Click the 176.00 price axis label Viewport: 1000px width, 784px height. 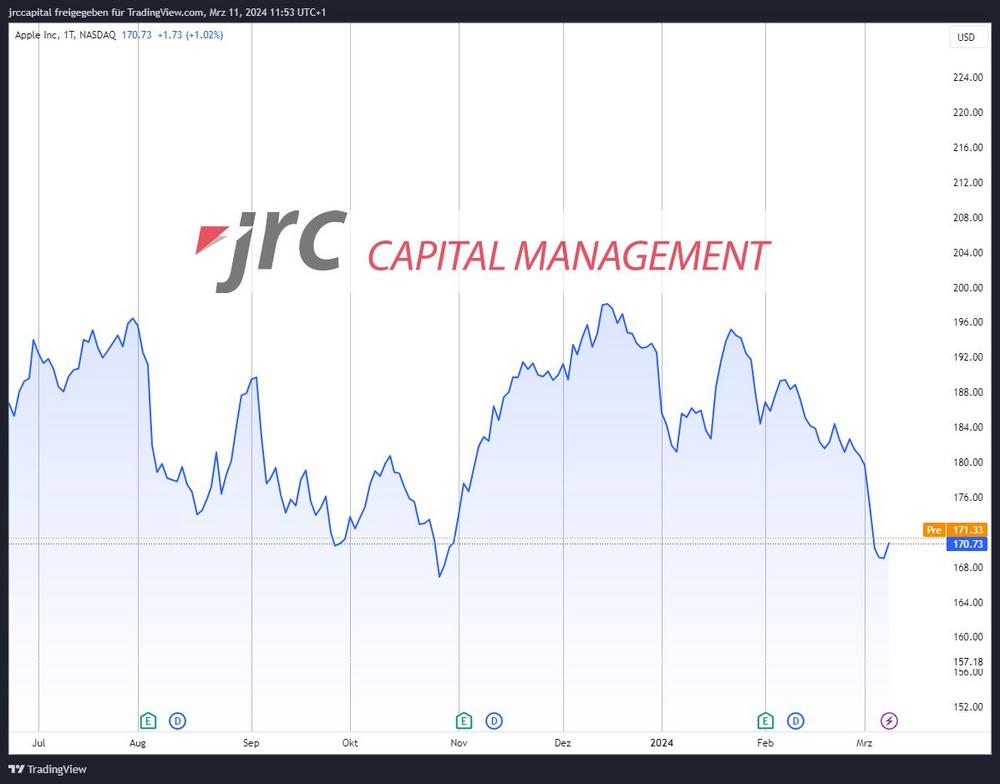coord(967,498)
